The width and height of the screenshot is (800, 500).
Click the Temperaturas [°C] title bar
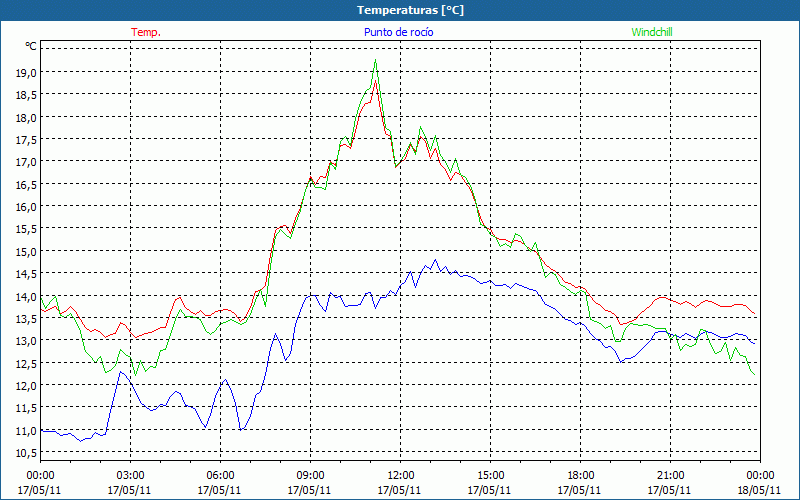tap(400, 10)
